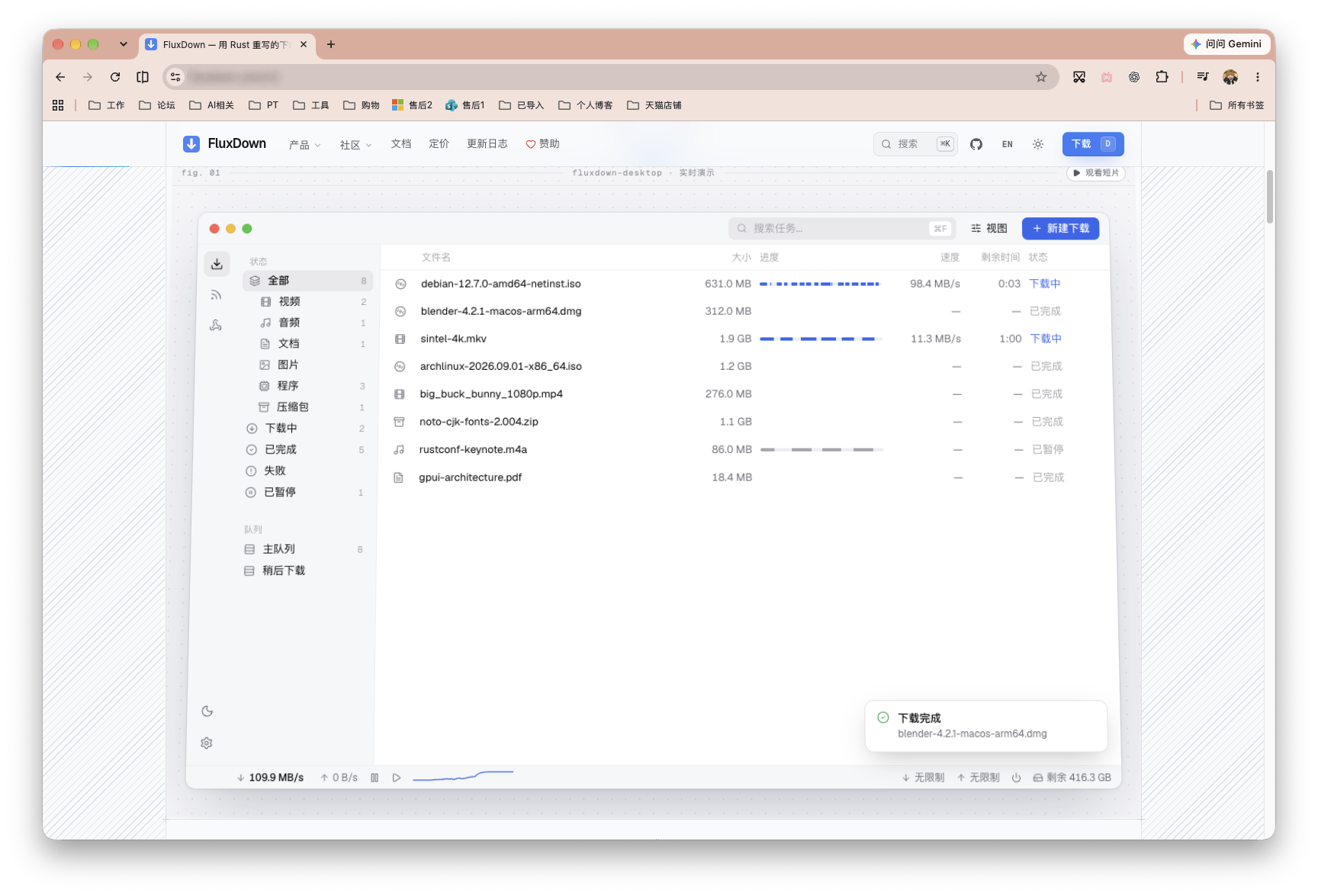
Task: Toggle dark mode moon icon in sidebar
Action: 207,711
